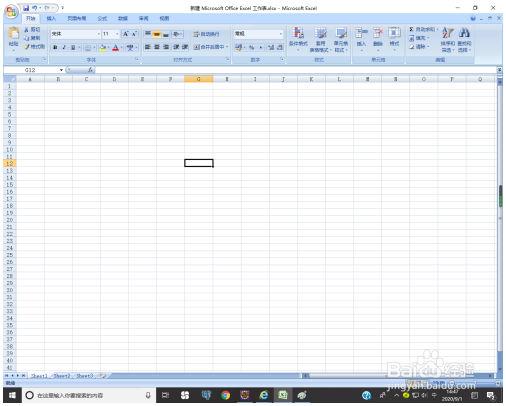The width and height of the screenshot is (506, 406).
Task: Expand the number format combo box
Action: point(281,34)
